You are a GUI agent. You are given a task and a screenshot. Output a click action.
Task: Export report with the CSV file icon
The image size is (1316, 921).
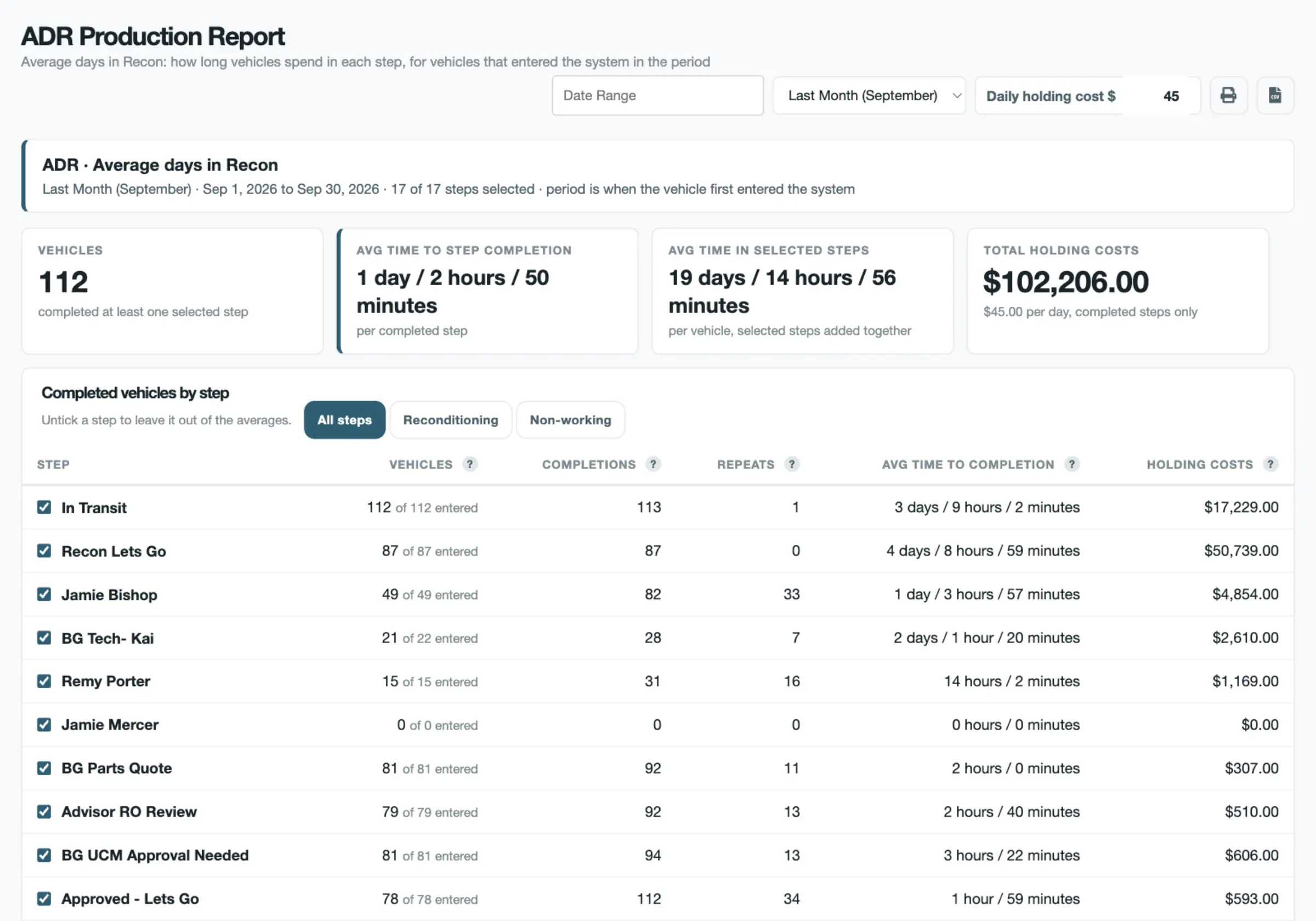click(1275, 95)
